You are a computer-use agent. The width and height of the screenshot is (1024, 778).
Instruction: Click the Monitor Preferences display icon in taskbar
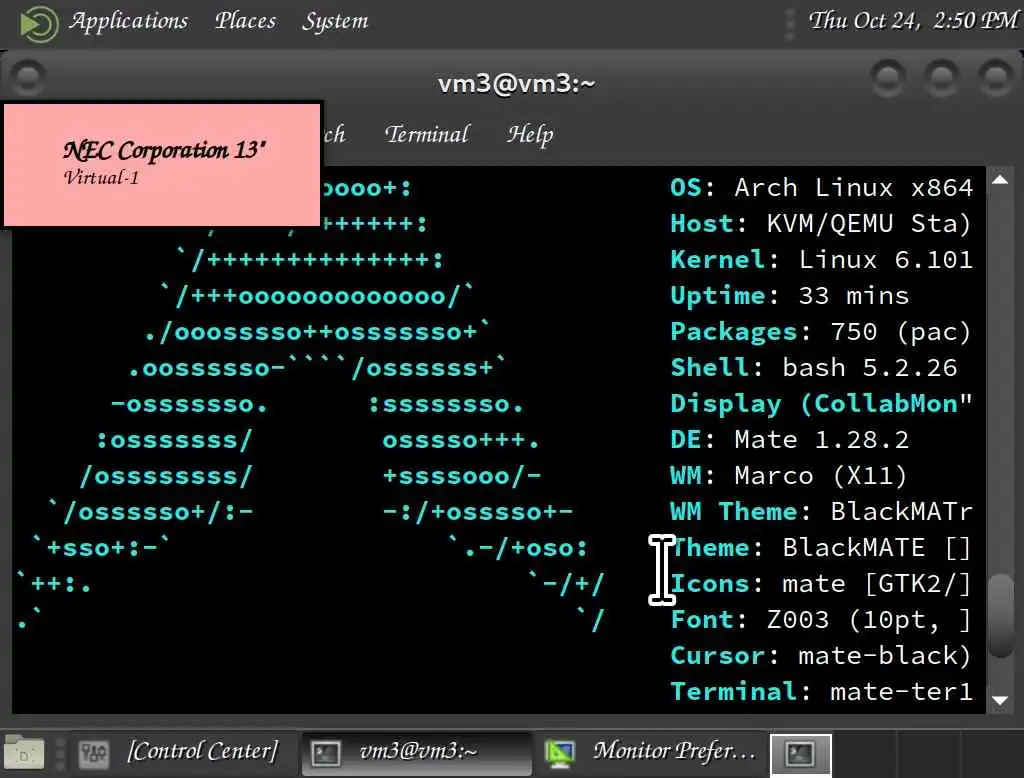click(560, 753)
